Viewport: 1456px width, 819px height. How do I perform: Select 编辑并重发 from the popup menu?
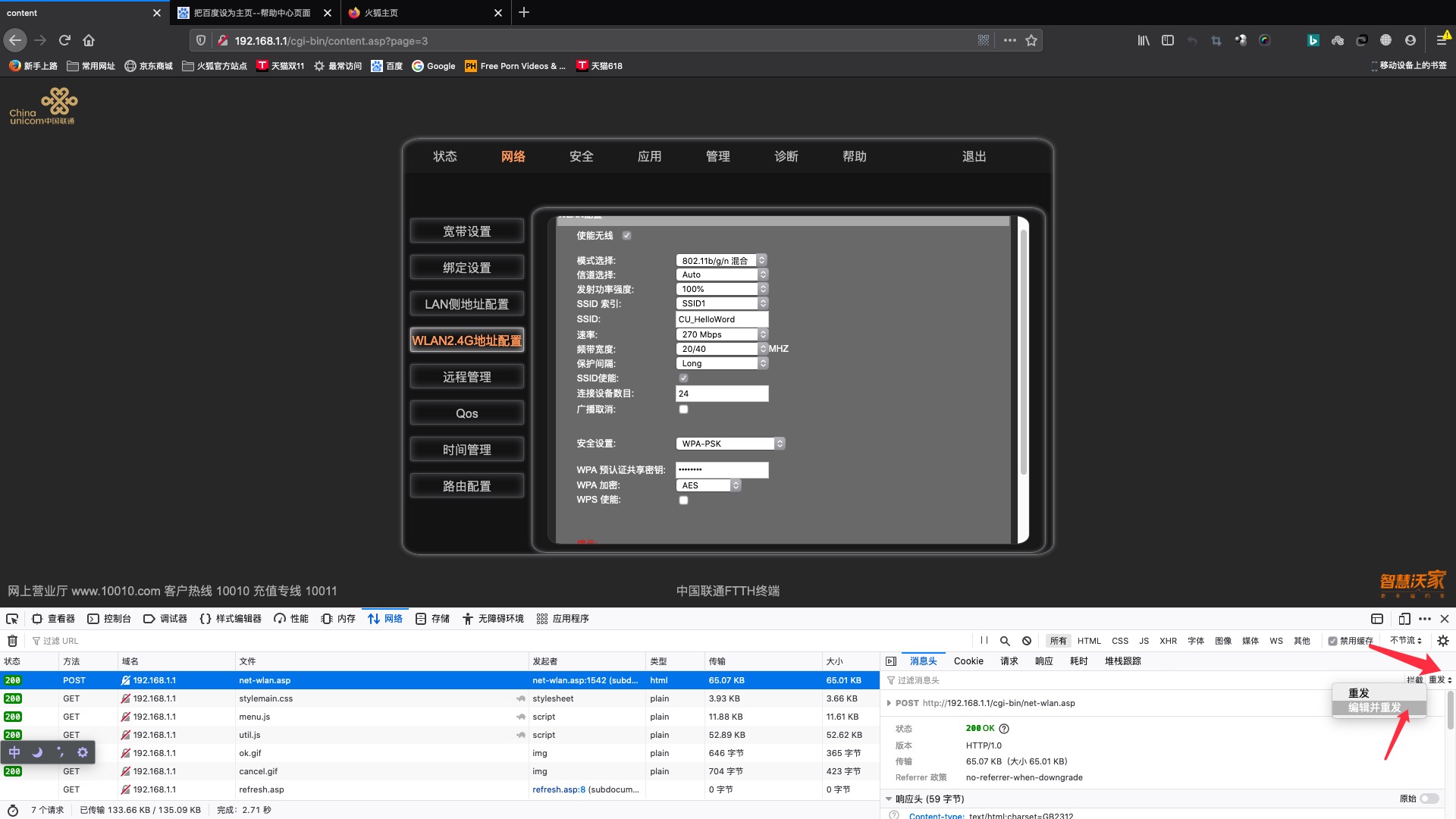click(1374, 708)
